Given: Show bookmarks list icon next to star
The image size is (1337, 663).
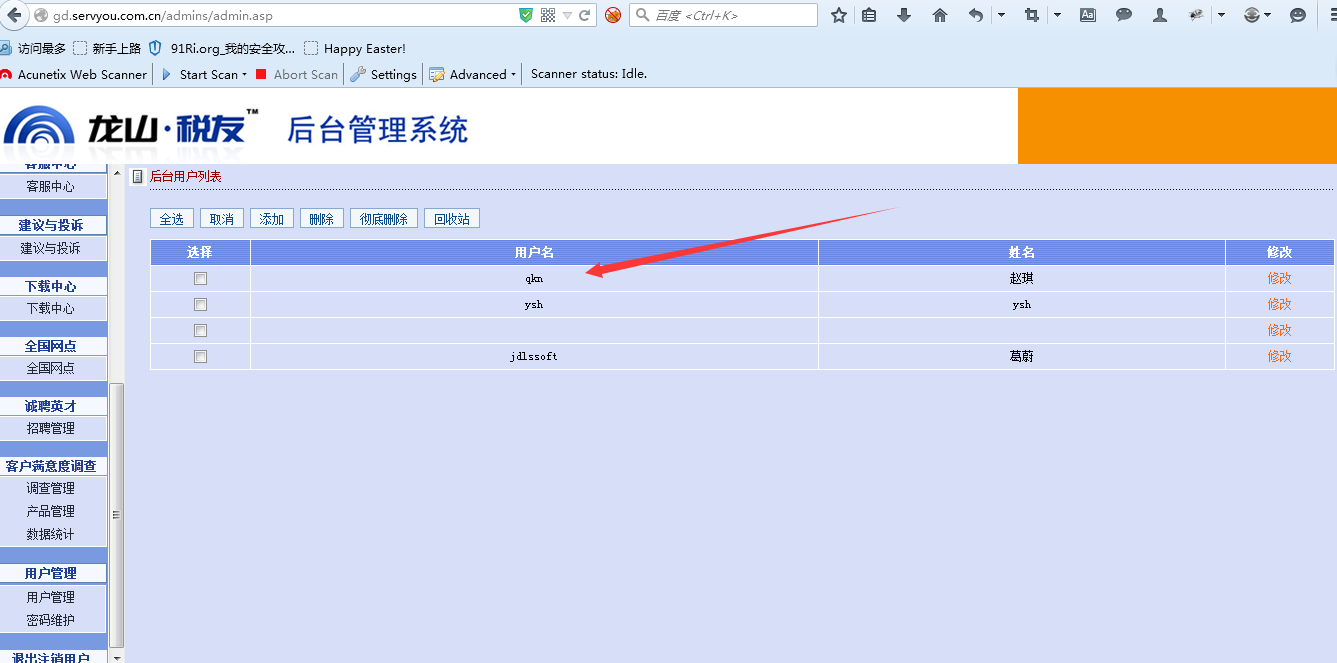Looking at the screenshot, I should click(x=869, y=15).
